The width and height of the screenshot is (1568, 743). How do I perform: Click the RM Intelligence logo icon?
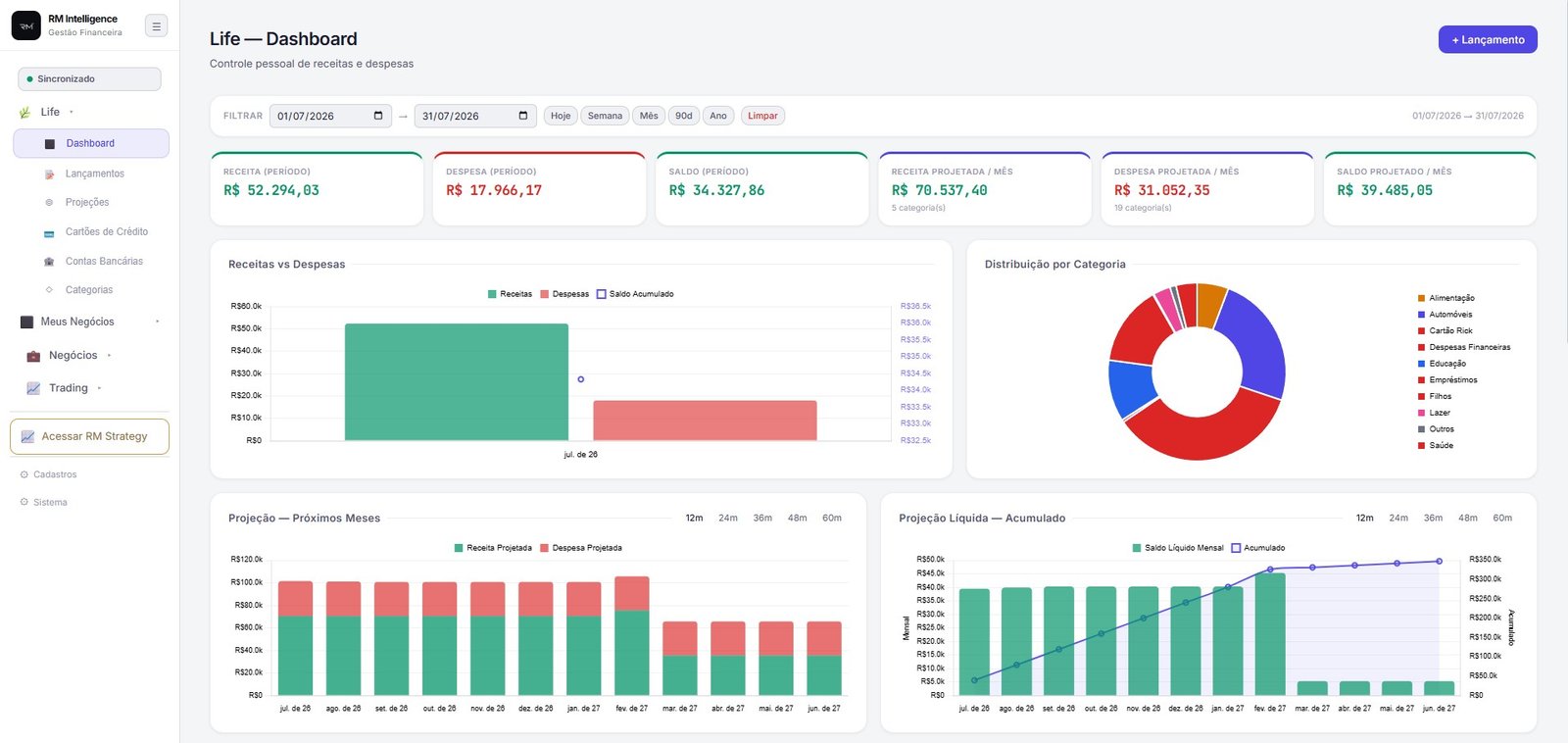click(26, 25)
